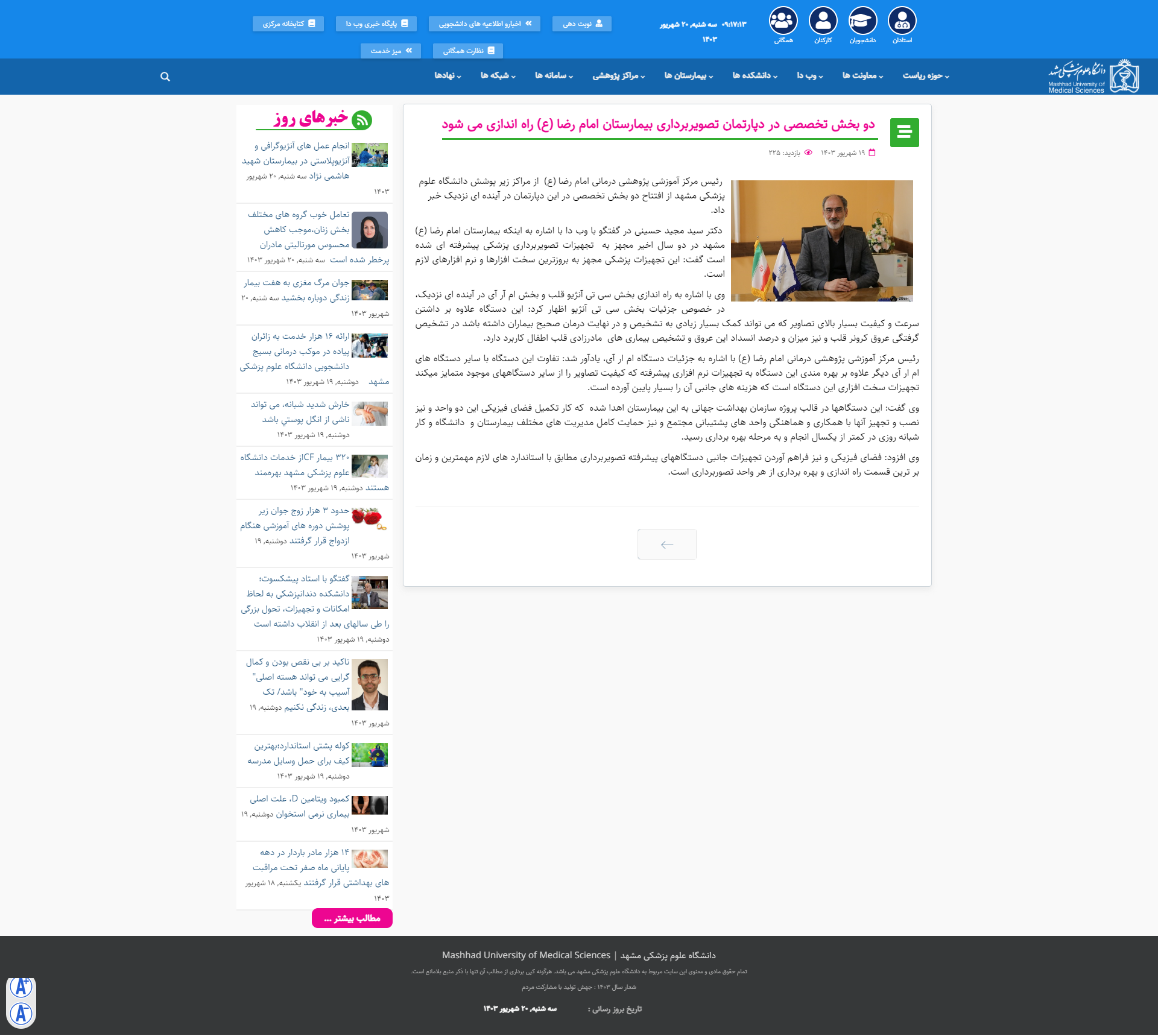
Task: Open link خارش شدید شبانه news
Action: tap(300, 412)
